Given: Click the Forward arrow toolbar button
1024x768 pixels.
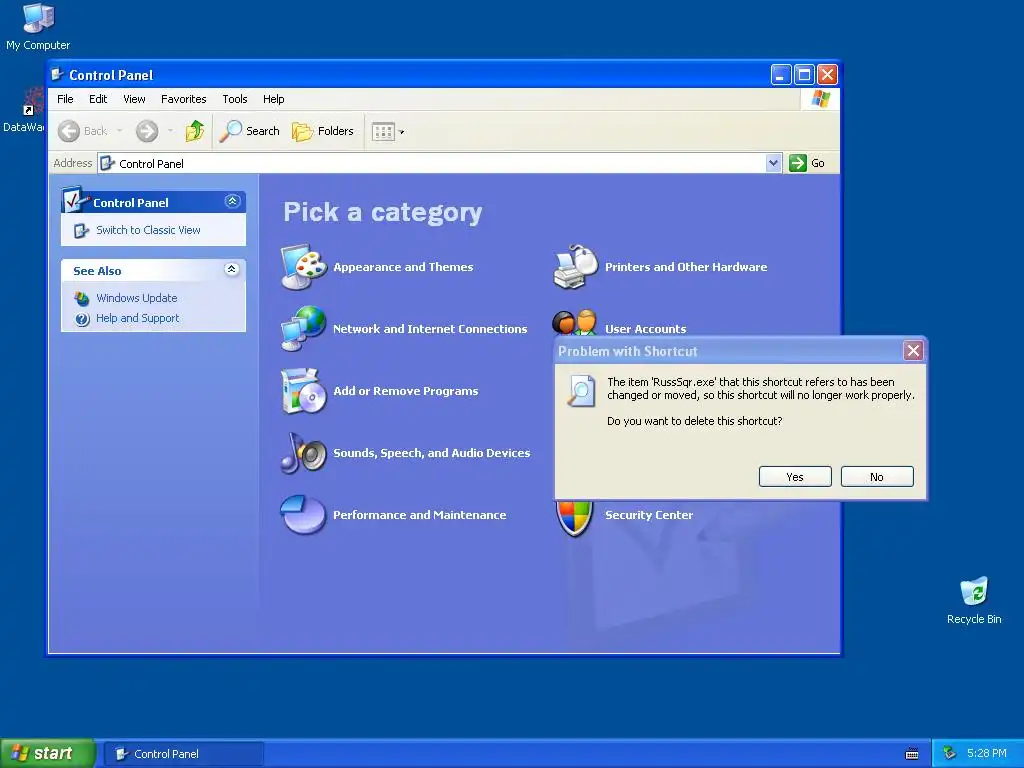Looking at the screenshot, I should pyautogui.click(x=147, y=131).
